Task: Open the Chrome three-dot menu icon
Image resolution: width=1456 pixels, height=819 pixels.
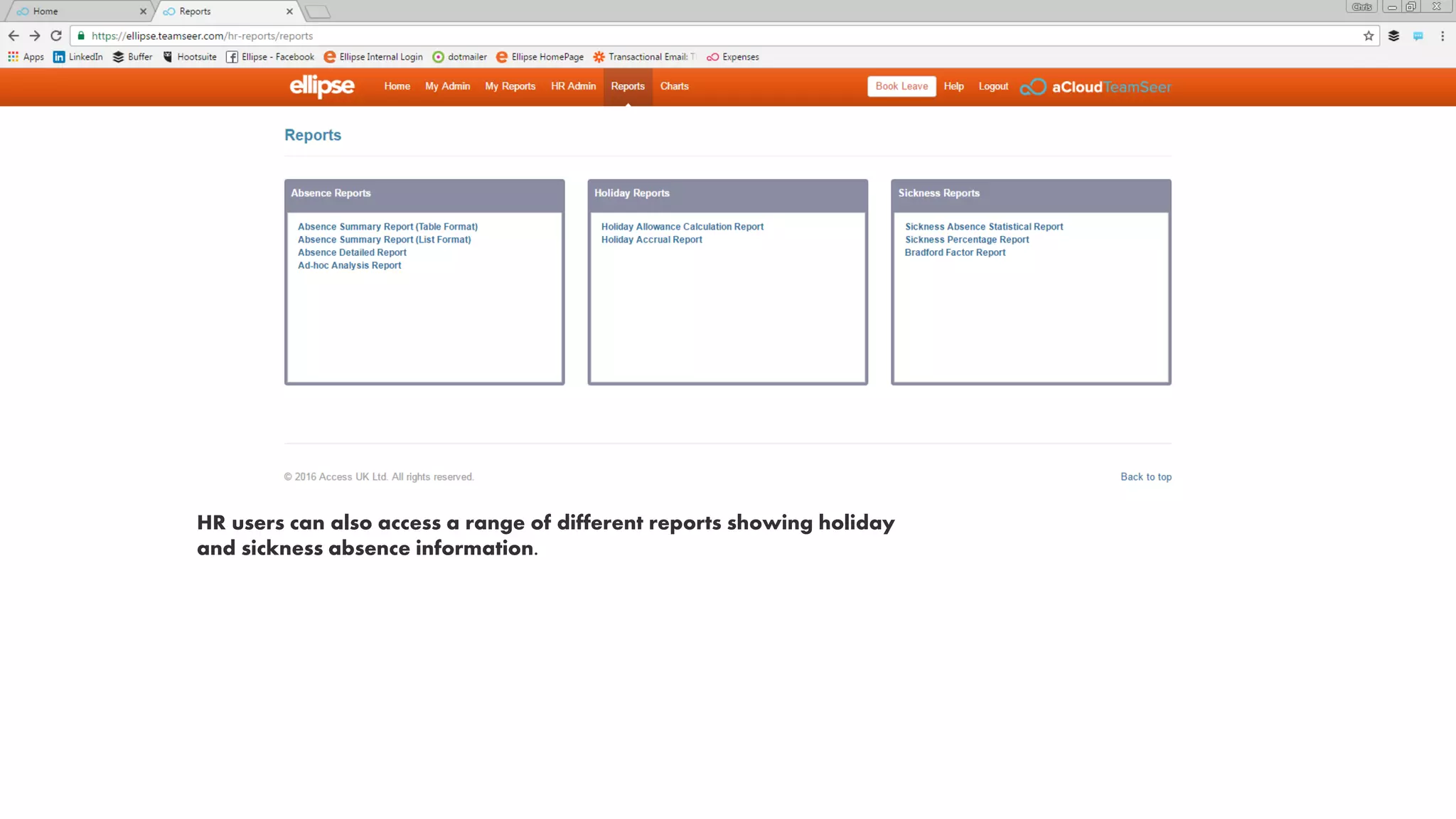Action: [x=1442, y=36]
